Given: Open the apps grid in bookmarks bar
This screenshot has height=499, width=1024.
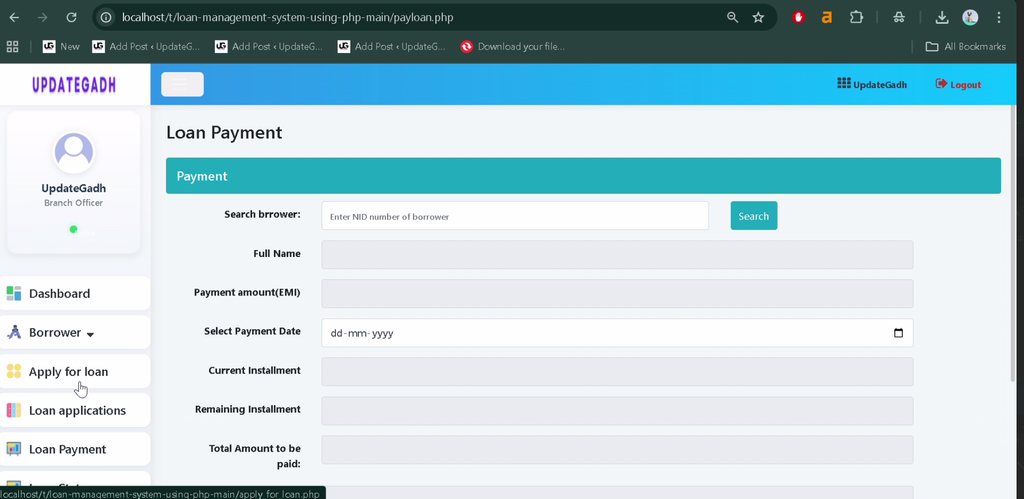Looking at the screenshot, I should pos(12,46).
